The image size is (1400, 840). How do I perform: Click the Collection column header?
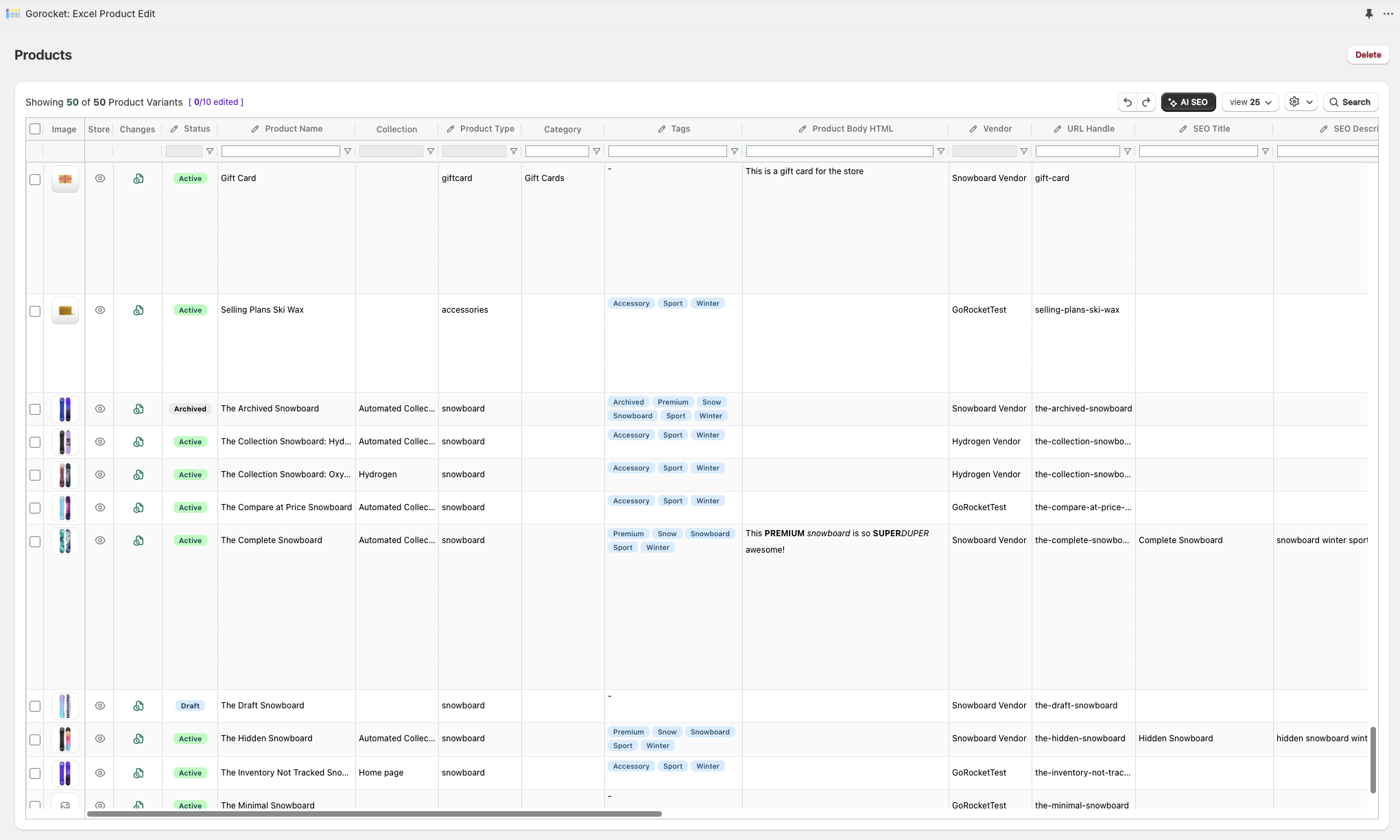tap(396, 129)
